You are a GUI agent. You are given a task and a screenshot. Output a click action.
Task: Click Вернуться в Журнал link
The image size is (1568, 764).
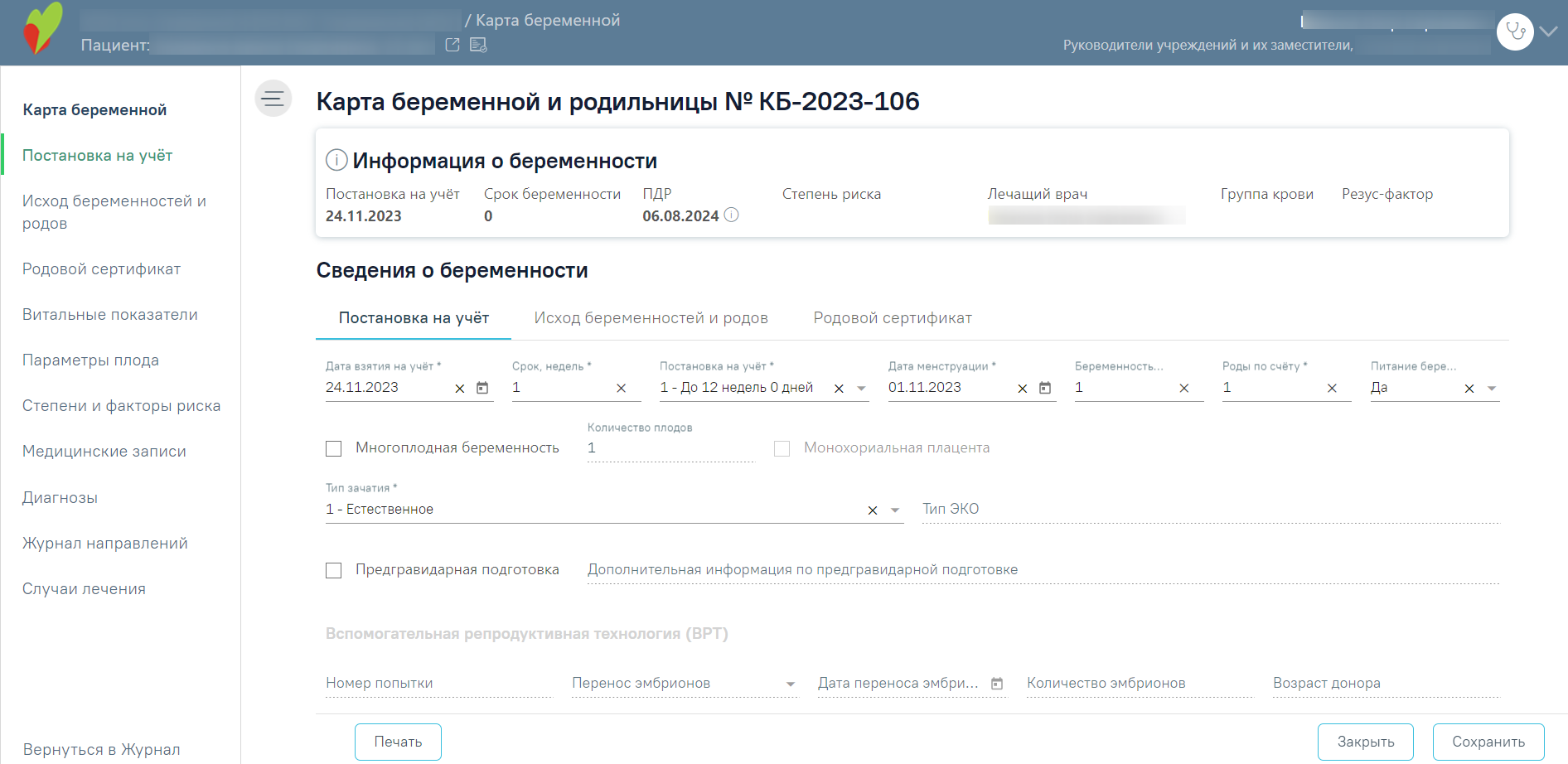[x=101, y=749]
